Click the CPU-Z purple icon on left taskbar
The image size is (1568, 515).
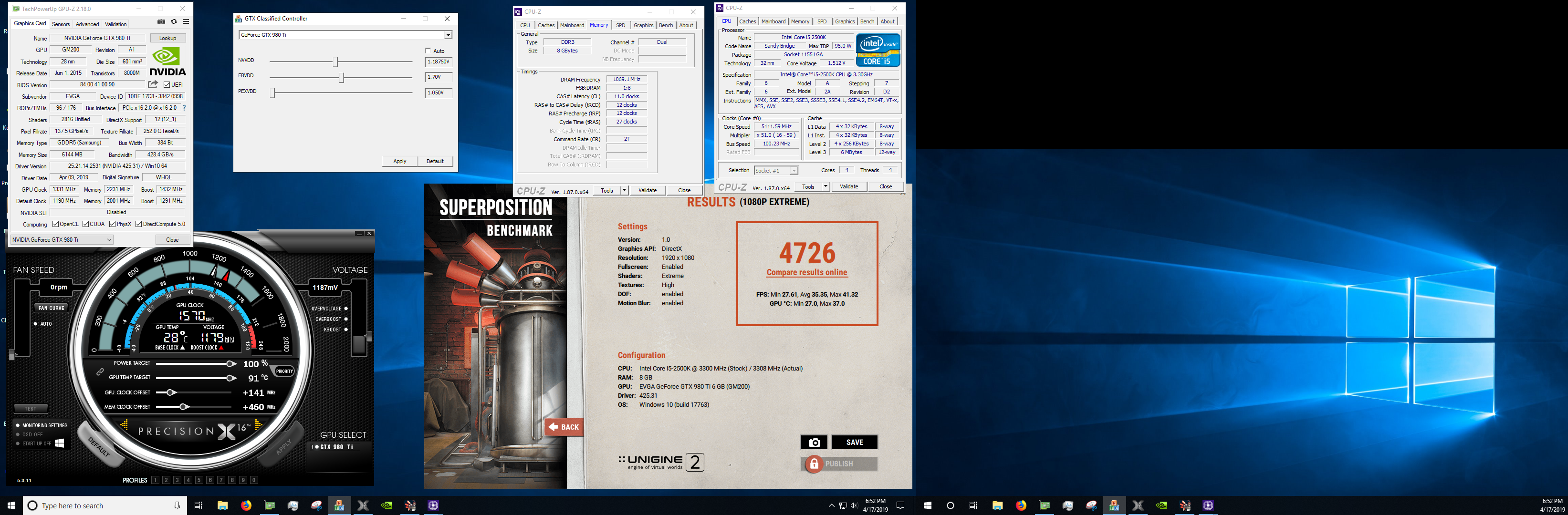pos(433,505)
